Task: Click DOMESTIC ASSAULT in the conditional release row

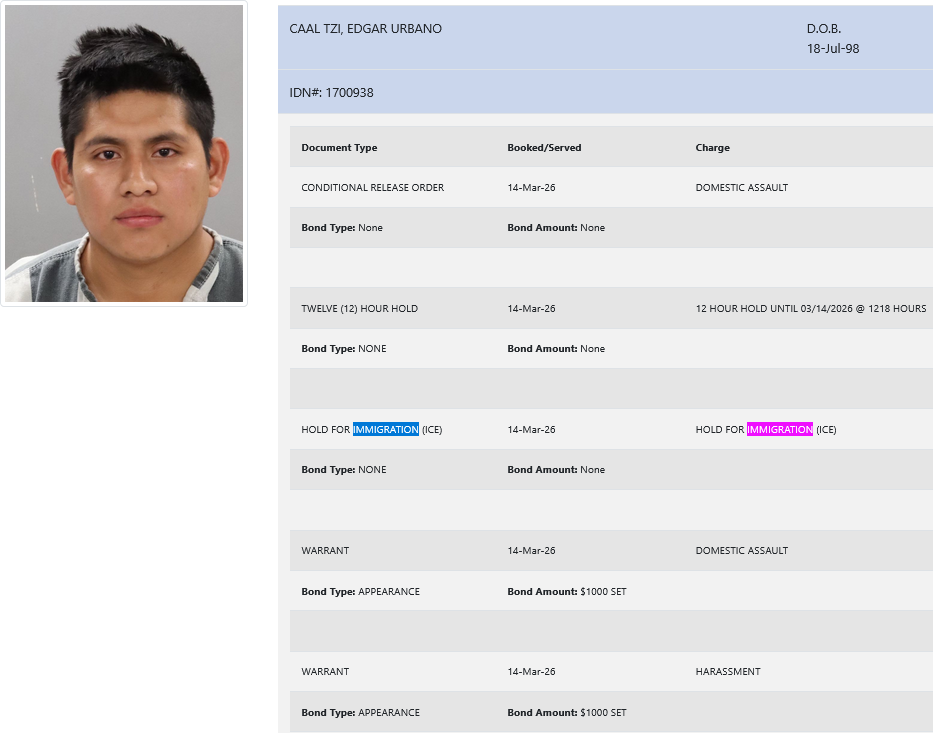Action: click(x=741, y=188)
